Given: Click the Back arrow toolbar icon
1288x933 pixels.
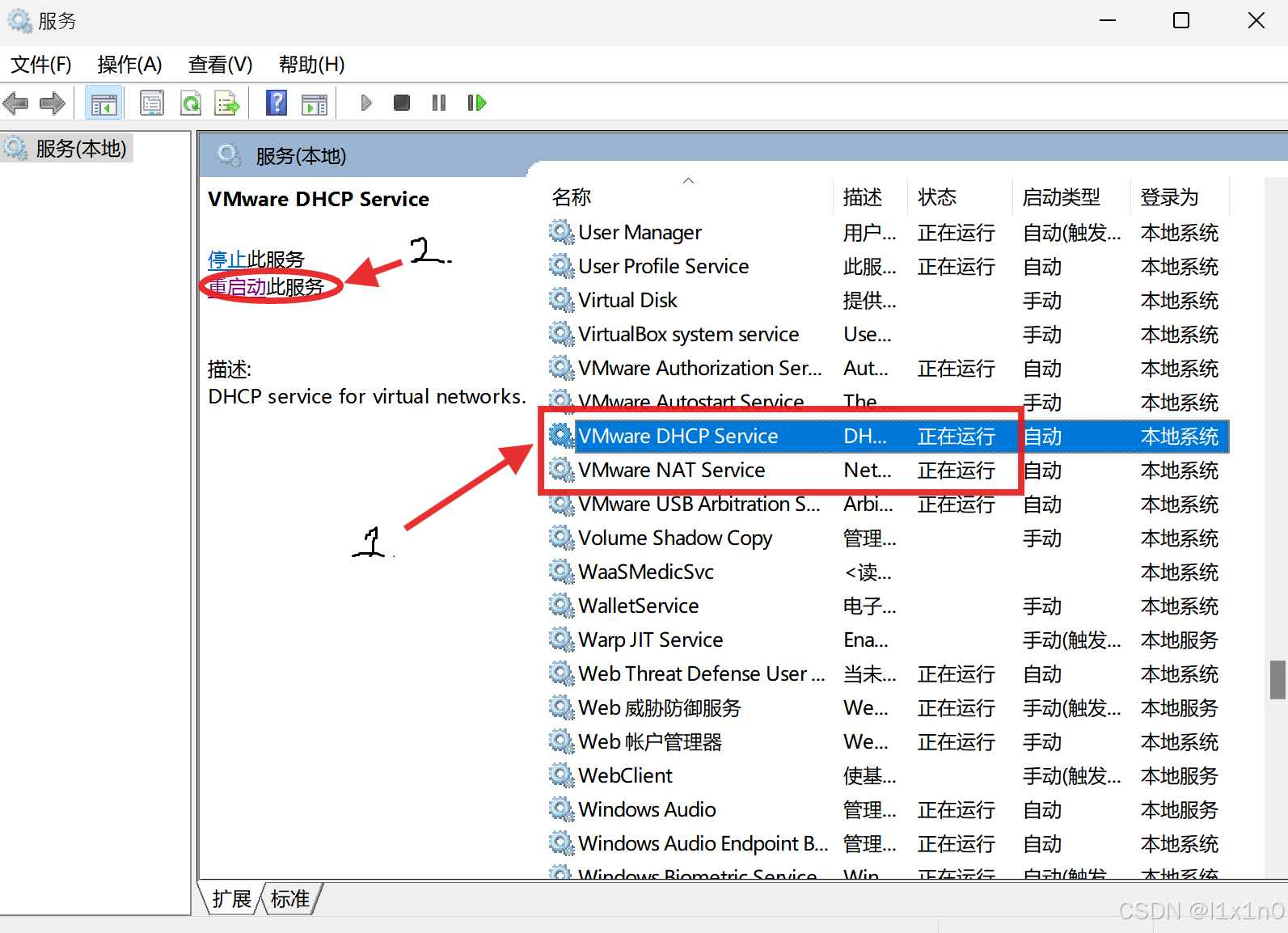Looking at the screenshot, I should (15, 103).
